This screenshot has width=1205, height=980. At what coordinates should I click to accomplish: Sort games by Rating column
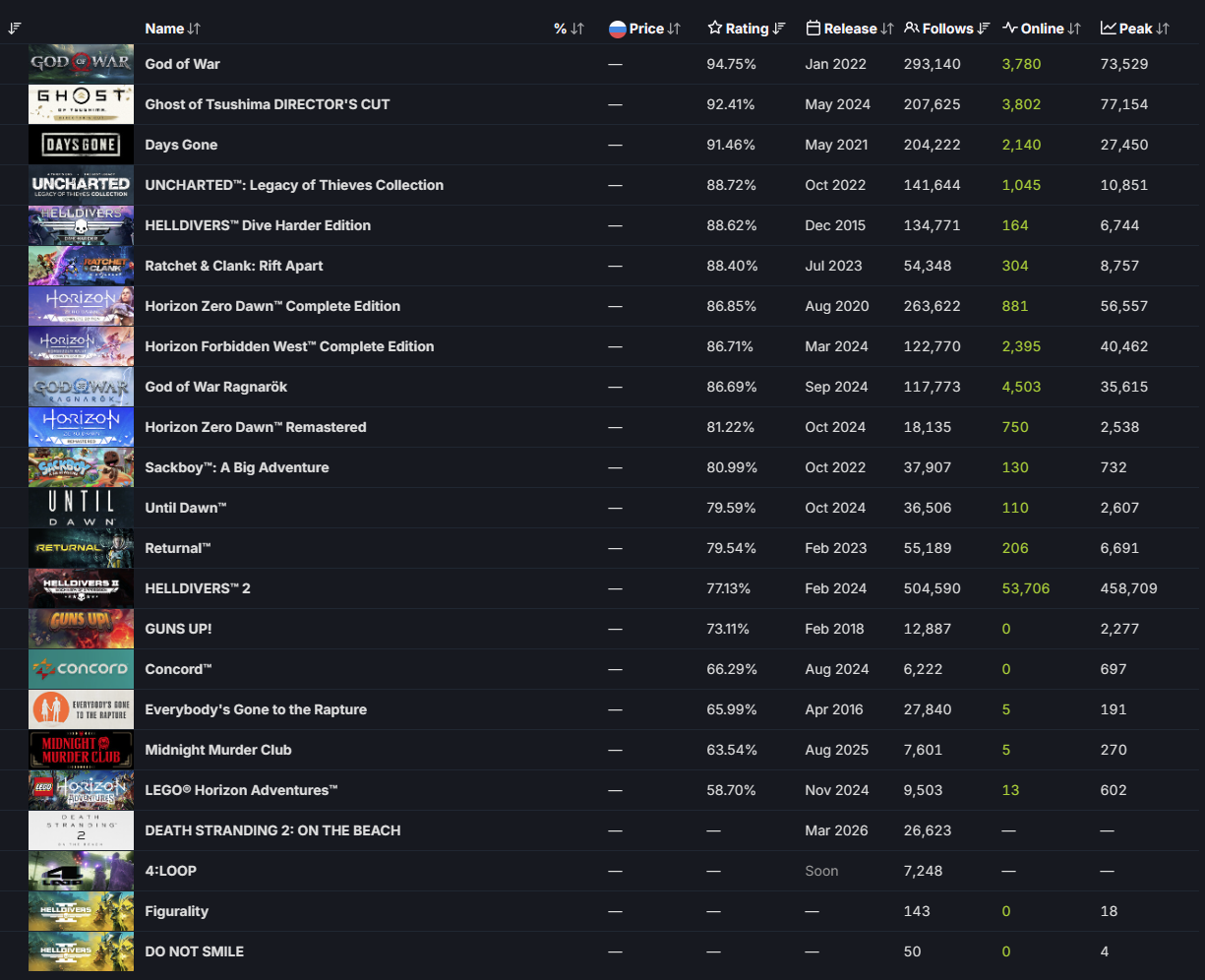click(747, 29)
